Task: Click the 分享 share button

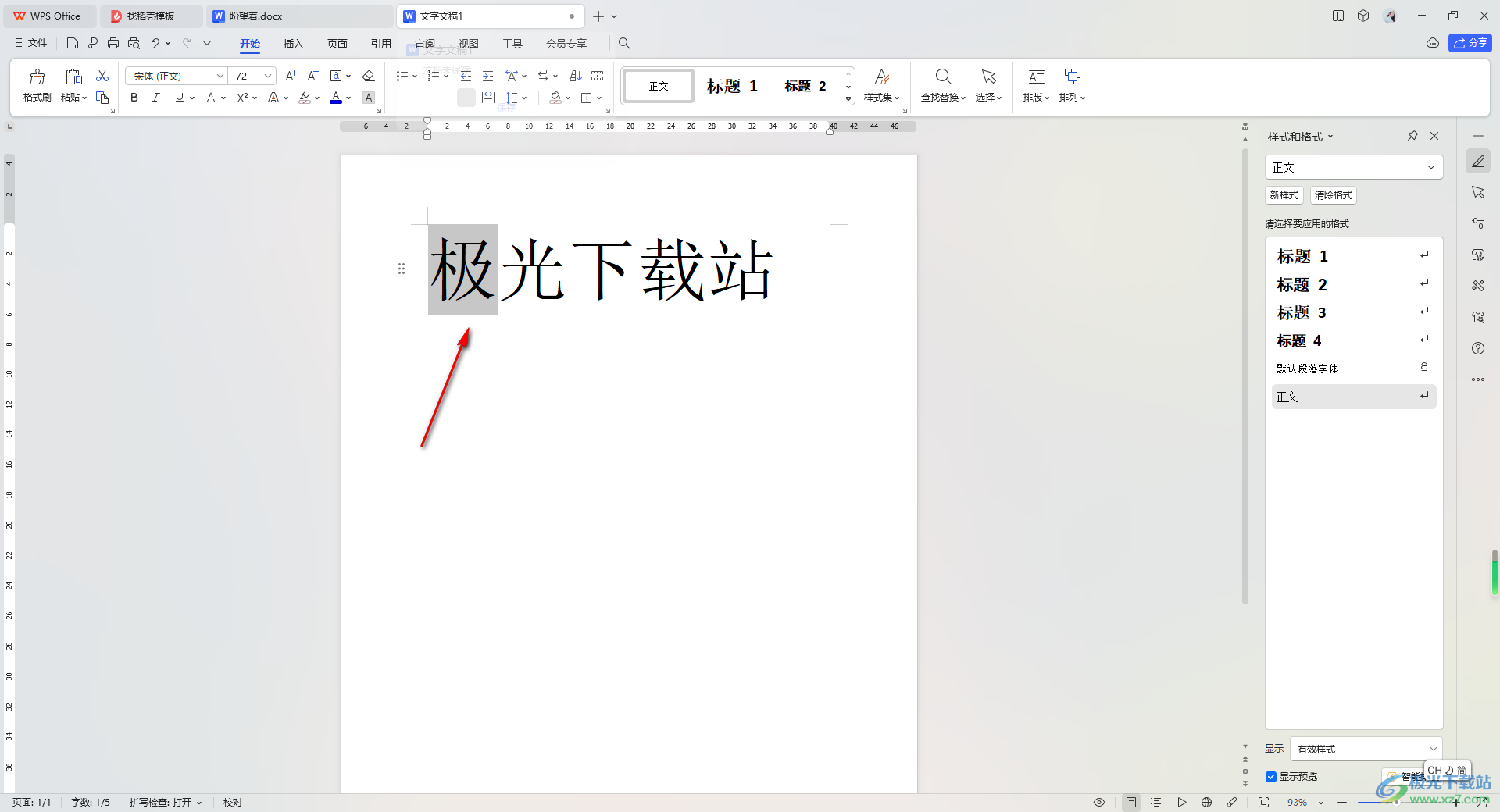Action: pyautogui.click(x=1470, y=43)
